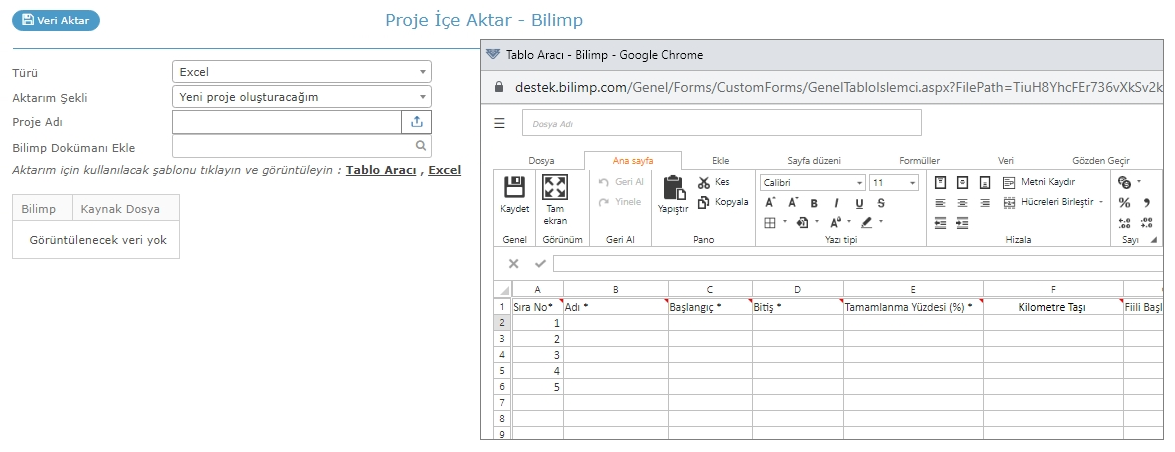Open the fill color dropdown arrow

817,222
